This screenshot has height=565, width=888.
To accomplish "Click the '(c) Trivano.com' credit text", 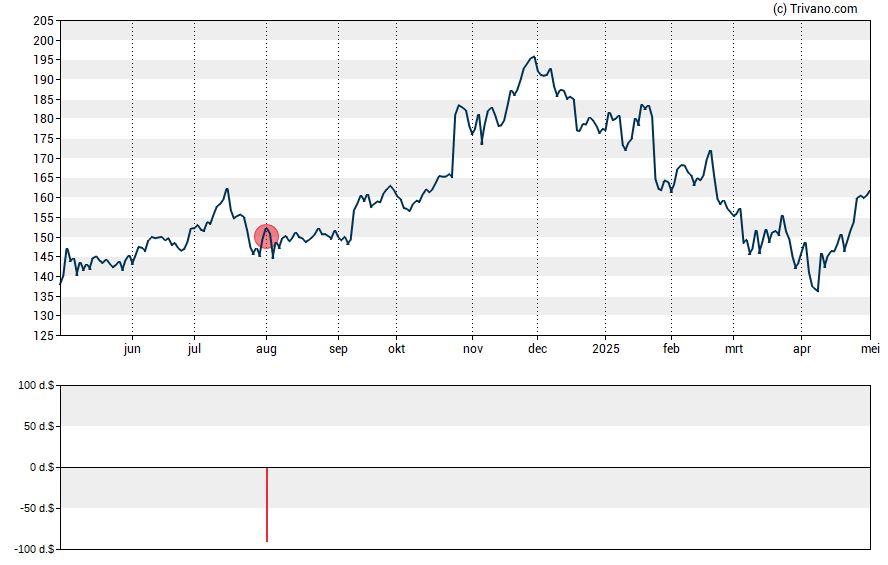I will tap(815, 8).
